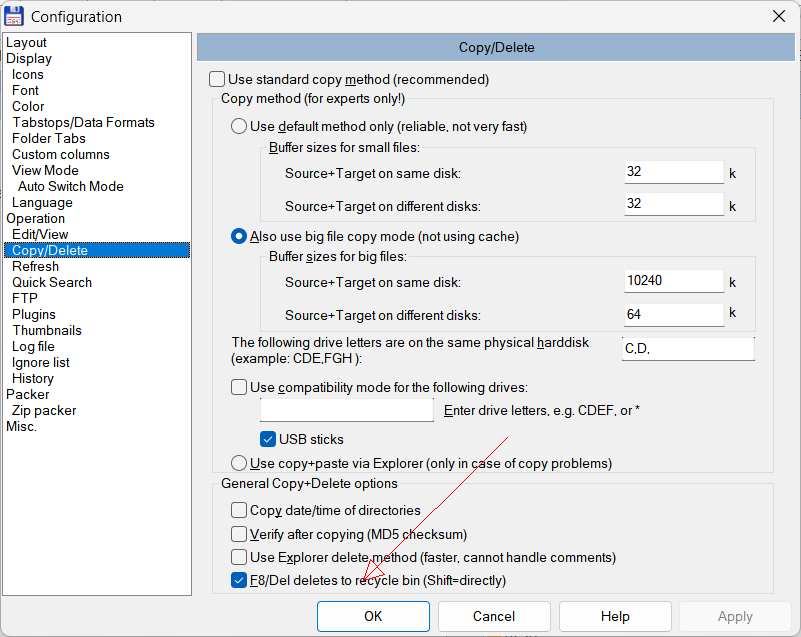
Task: Select the Copy/Delete list entry
Action: click(97, 250)
